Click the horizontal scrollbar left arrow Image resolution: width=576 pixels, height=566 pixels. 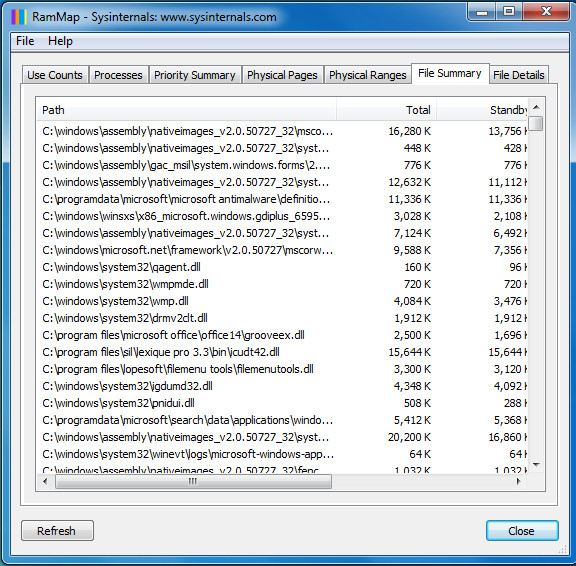click(45, 481)
